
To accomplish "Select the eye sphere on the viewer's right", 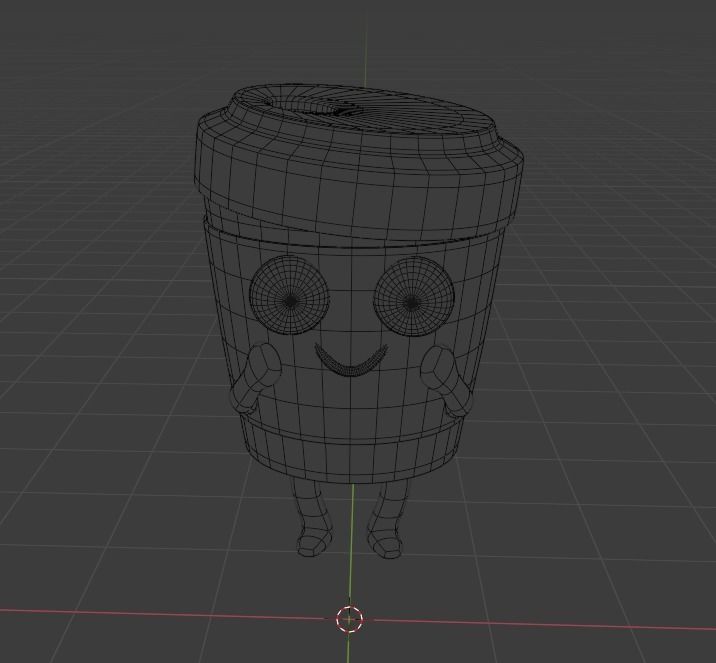I will (x=414, y=297).
